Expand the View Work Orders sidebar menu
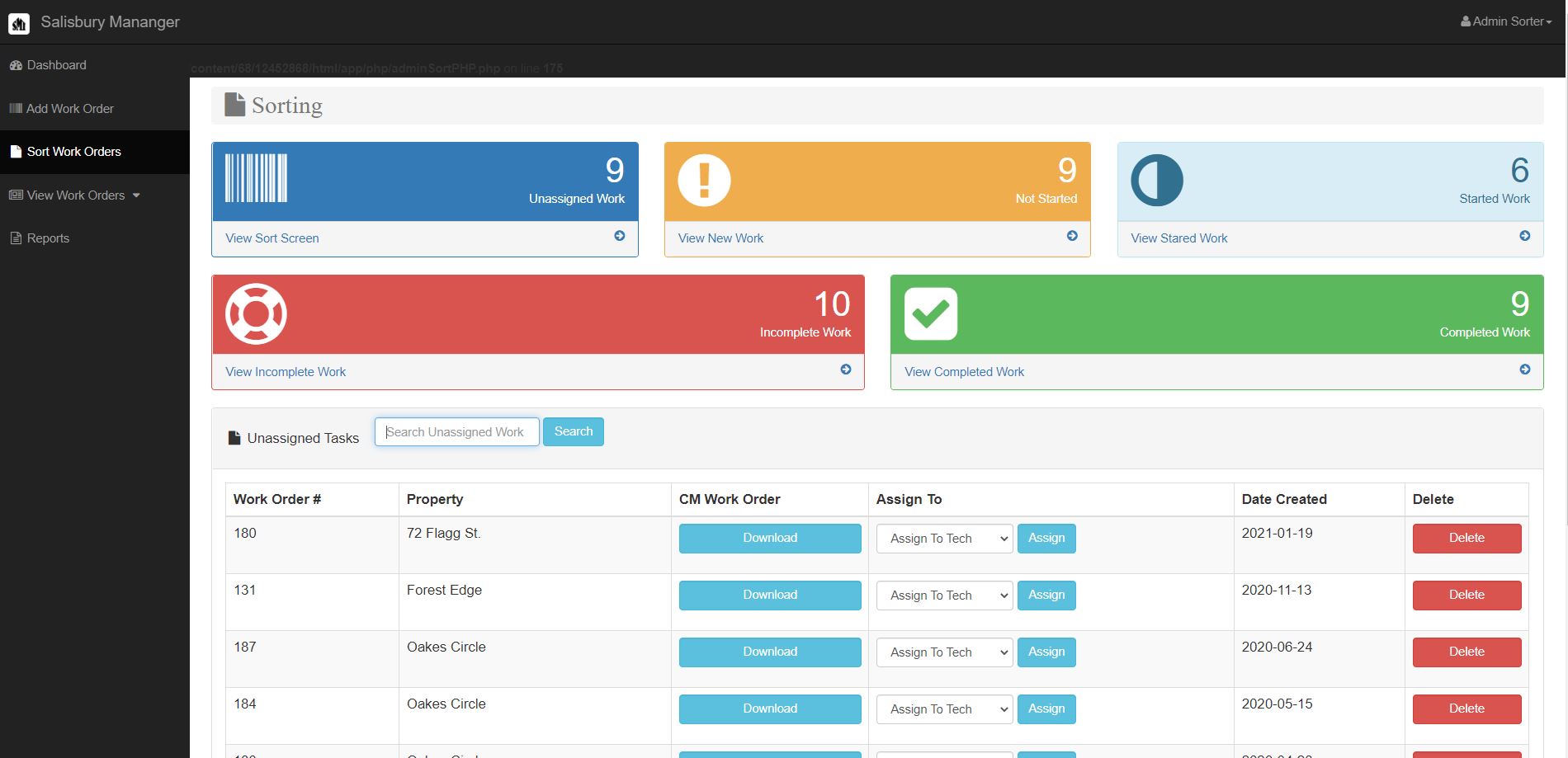Image resolution: width=1568 pixels, height=758 pixels. point(75,195)
